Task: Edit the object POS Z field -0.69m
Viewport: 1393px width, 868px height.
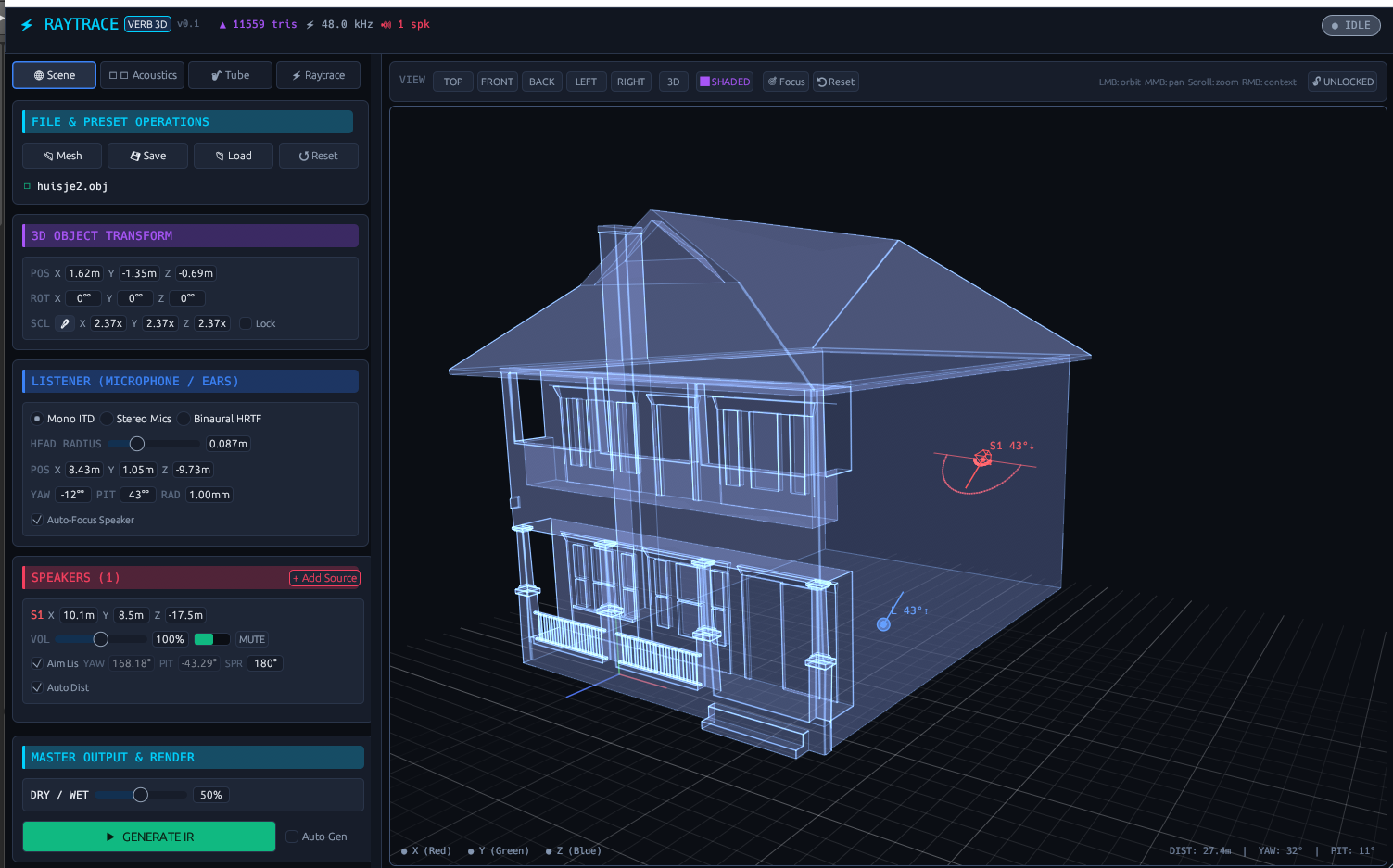Action: [x=196, y=273]
